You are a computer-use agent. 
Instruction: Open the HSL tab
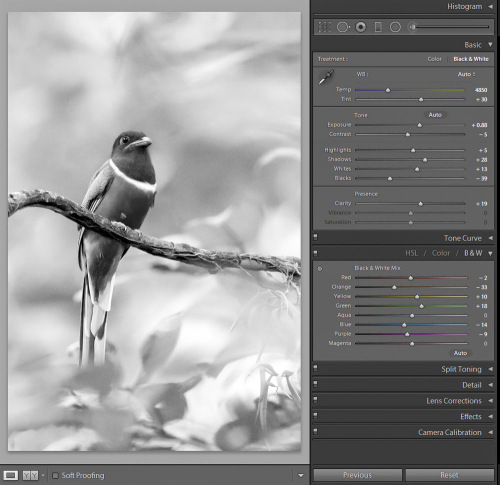(x=411, y=253)
